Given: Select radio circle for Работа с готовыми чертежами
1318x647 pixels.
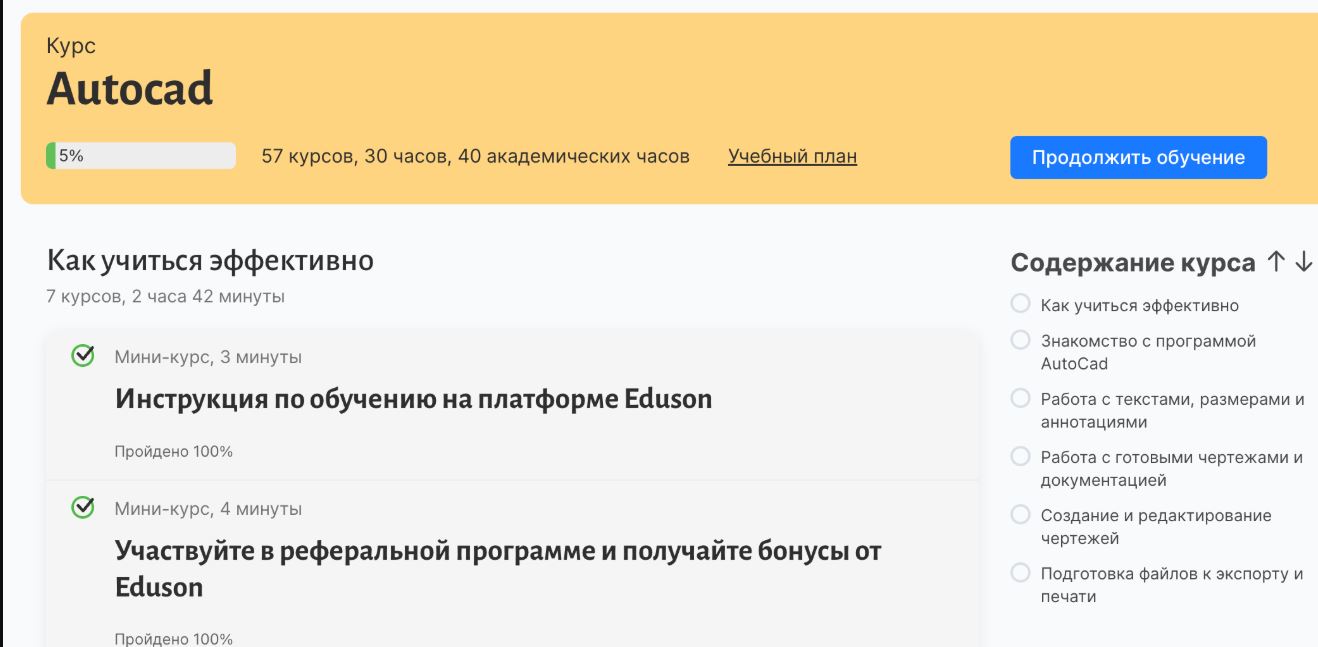Looking at the screenshot, I should 1021,457.
